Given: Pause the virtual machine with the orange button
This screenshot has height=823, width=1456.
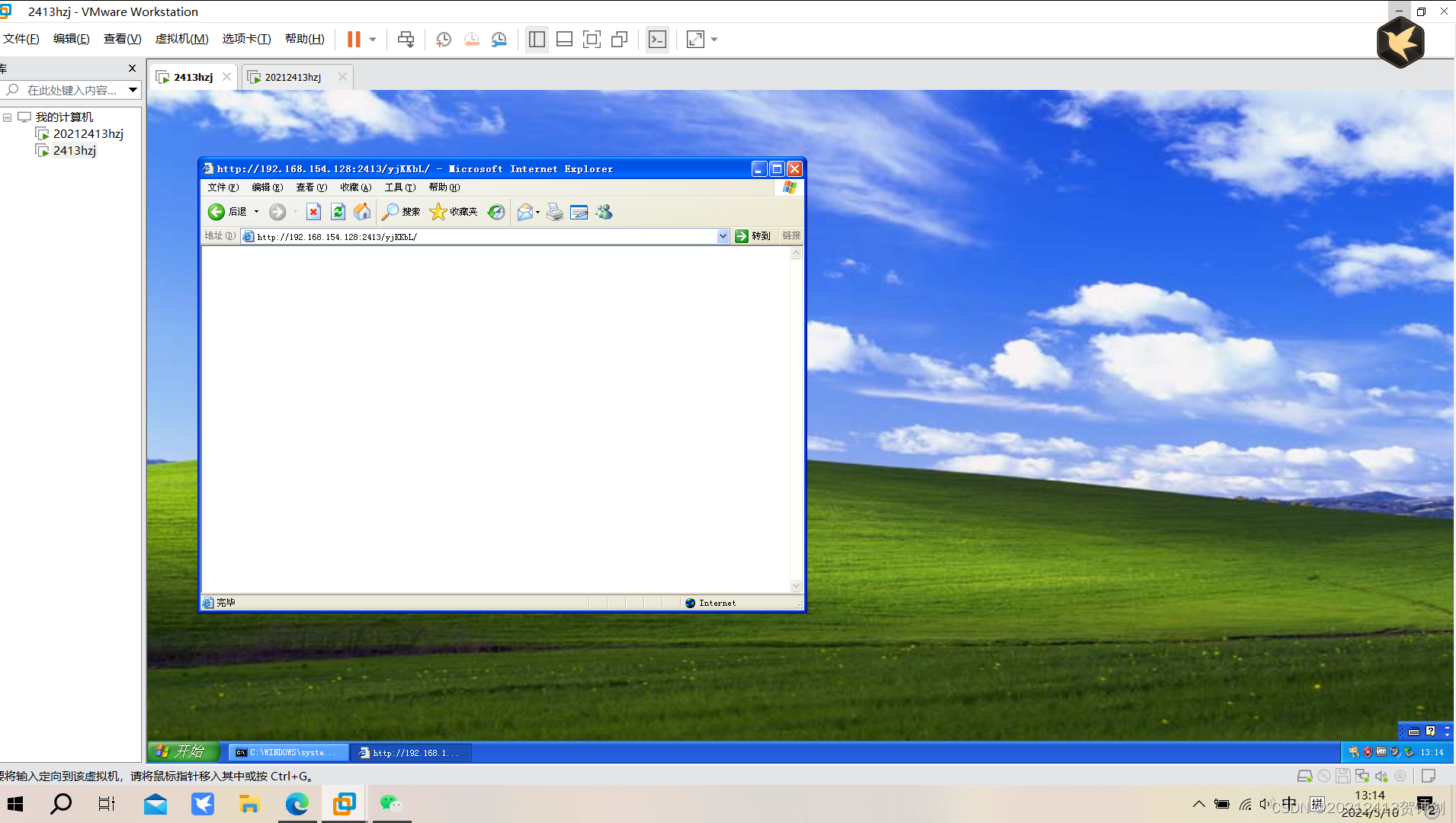Looking at the screenshot, I should [354, 40].
